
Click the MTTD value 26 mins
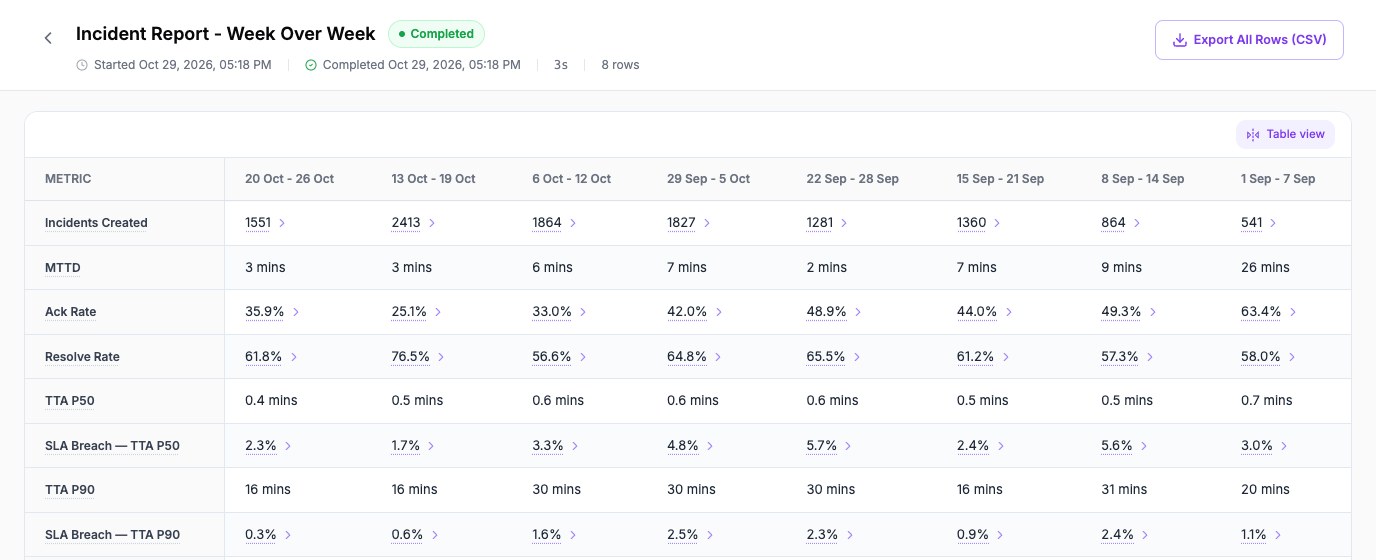(x=1265, y=268)
